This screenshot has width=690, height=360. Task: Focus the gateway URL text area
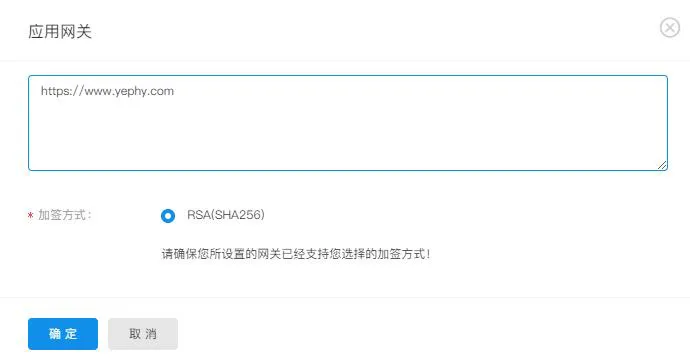(x=348, y=123)
